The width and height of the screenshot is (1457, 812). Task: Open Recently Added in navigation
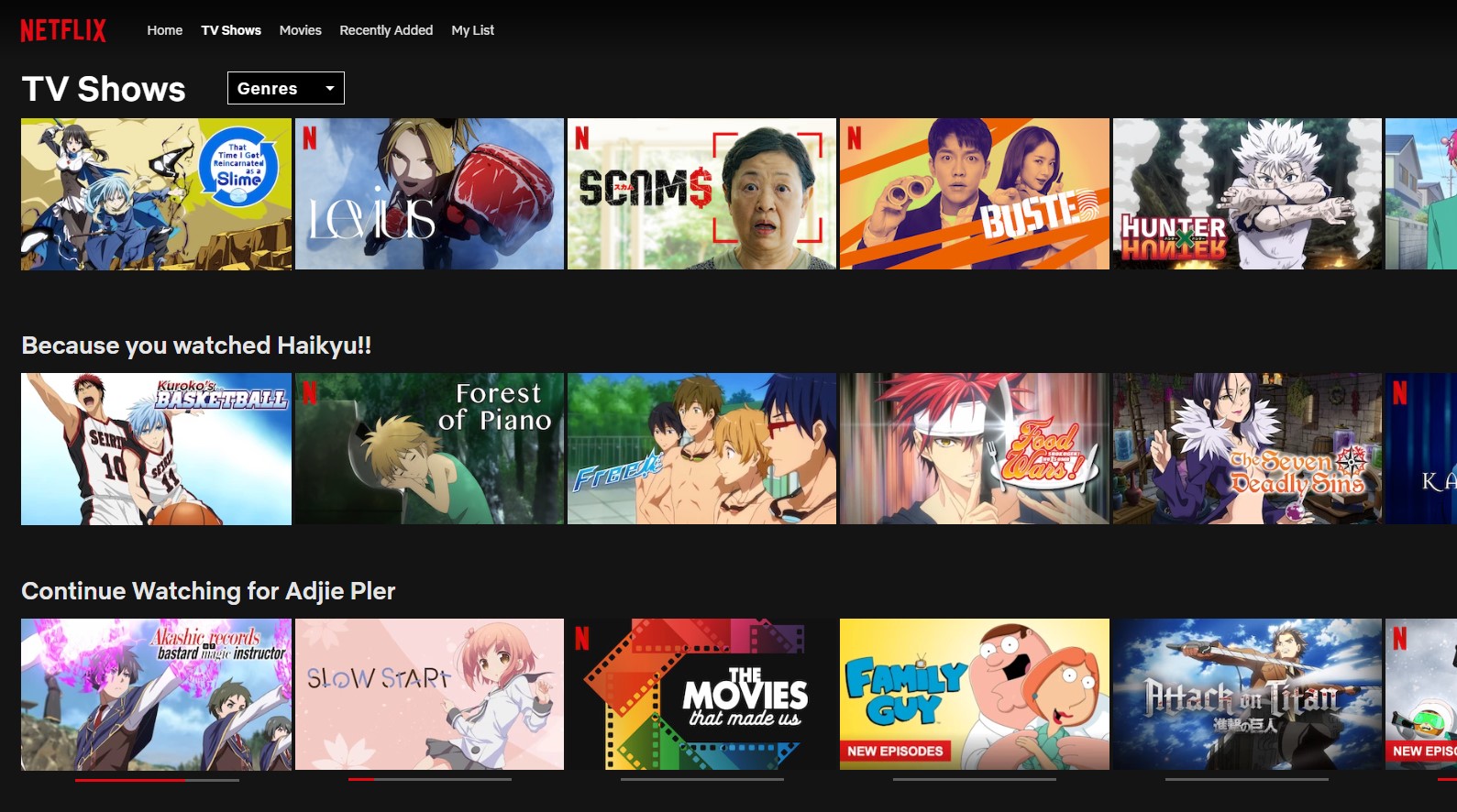386,30
